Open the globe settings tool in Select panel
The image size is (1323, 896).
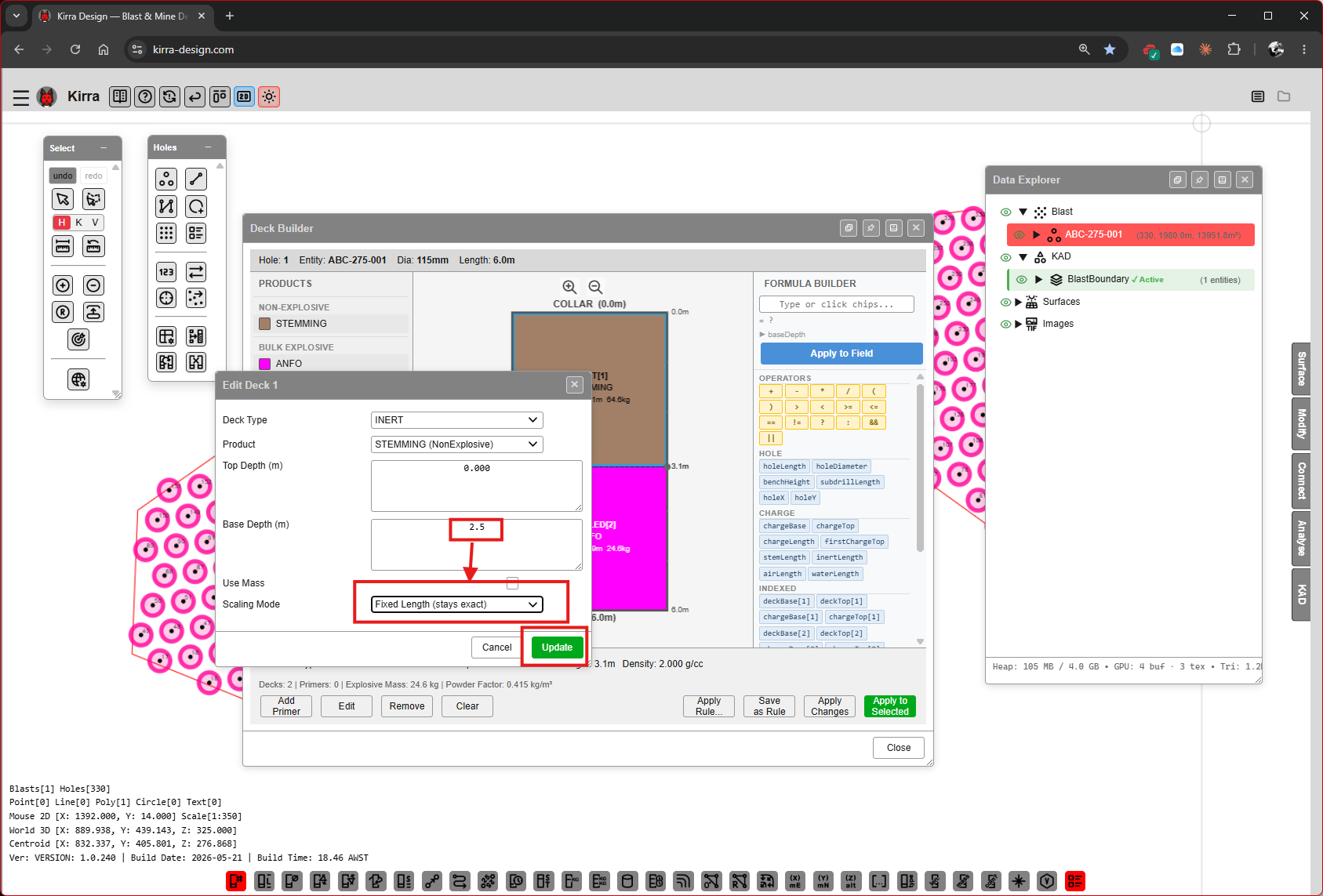[78, 380]
